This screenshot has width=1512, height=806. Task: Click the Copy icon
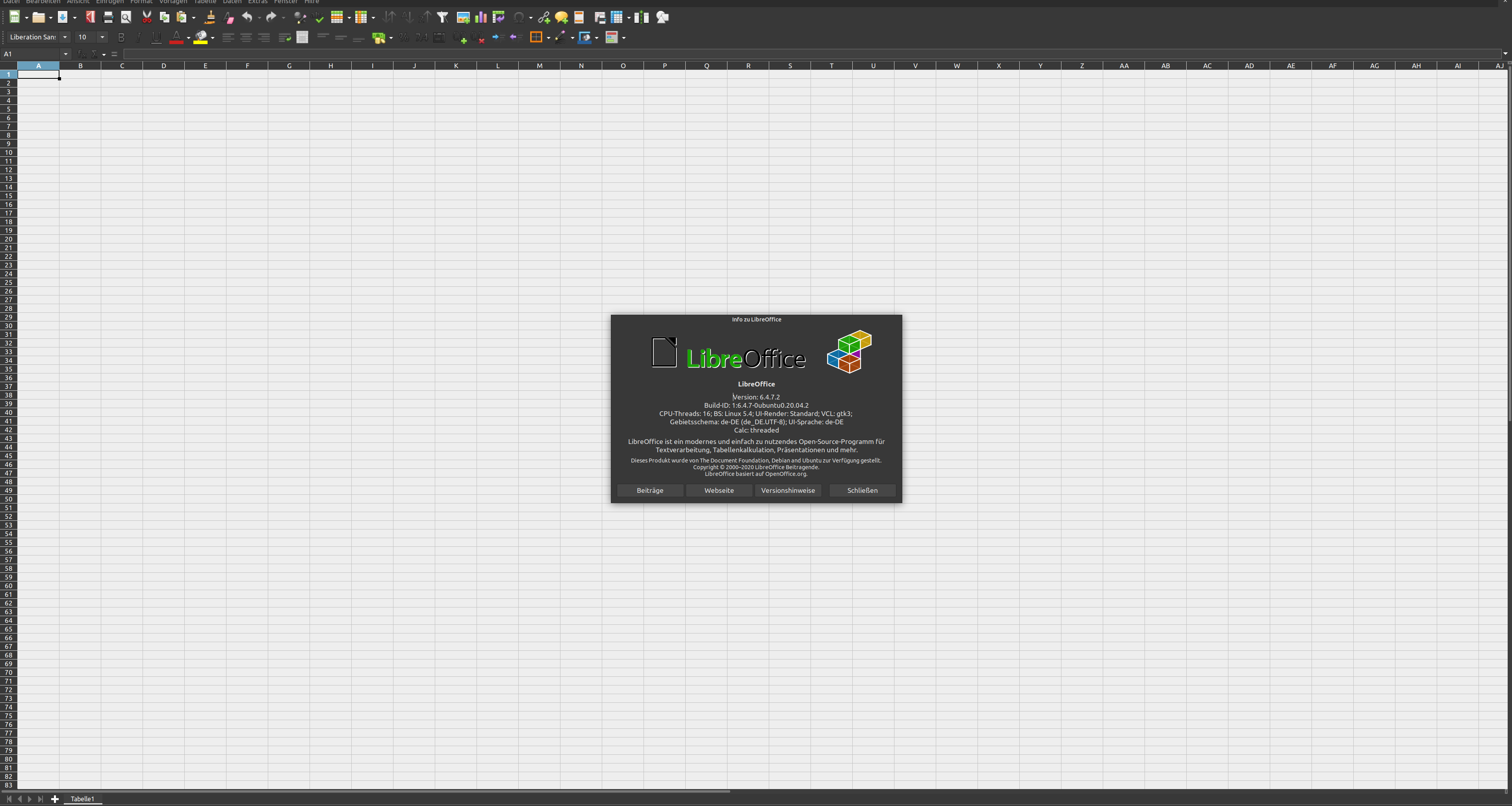tap(164, 17)
